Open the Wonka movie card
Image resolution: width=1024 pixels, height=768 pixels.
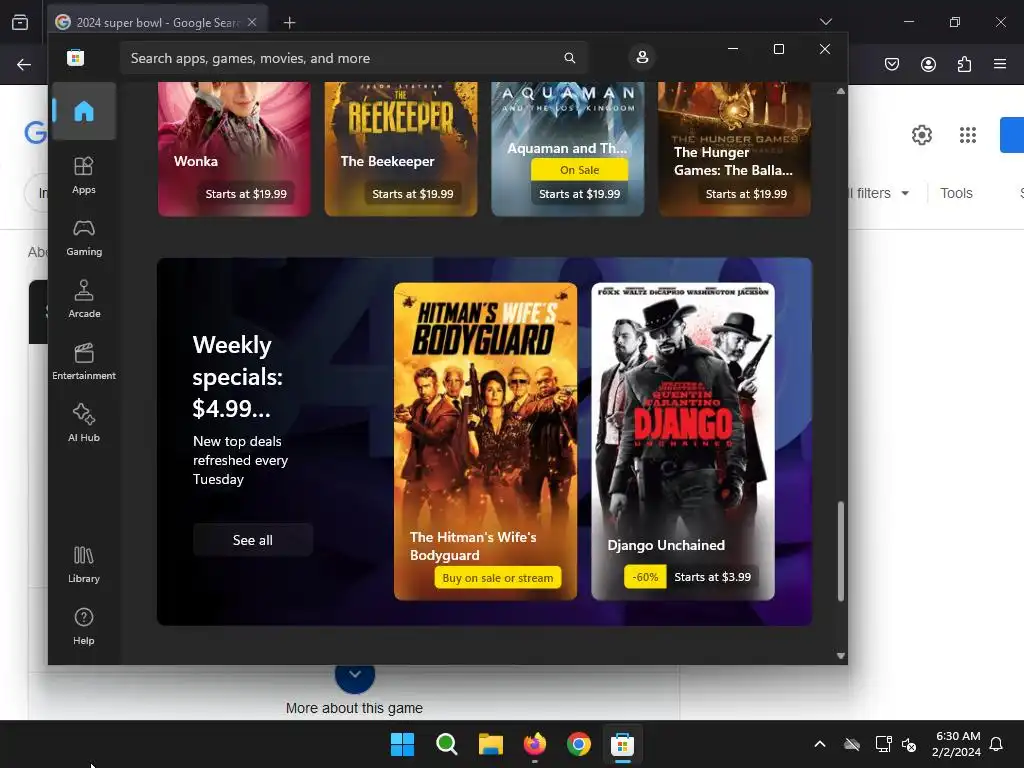click(x=234, y=148)
